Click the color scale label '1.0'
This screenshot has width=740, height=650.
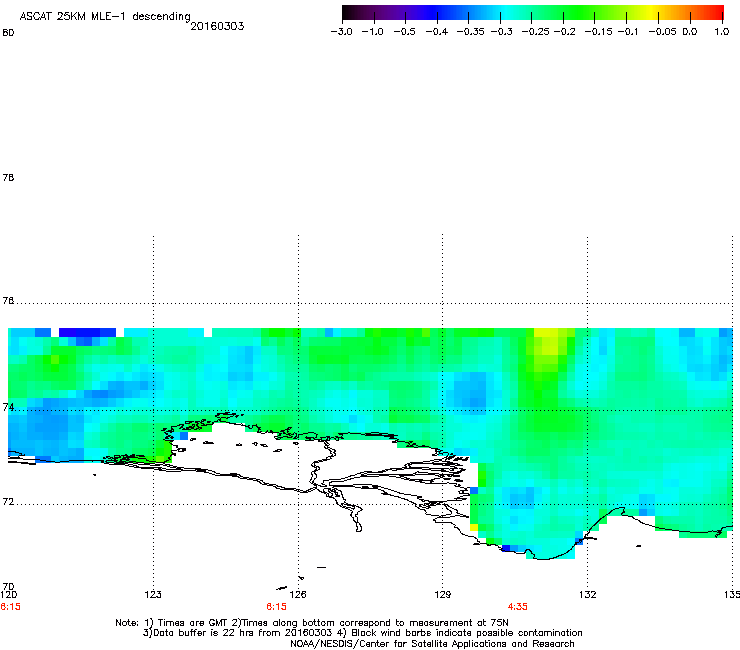point(722,32)
